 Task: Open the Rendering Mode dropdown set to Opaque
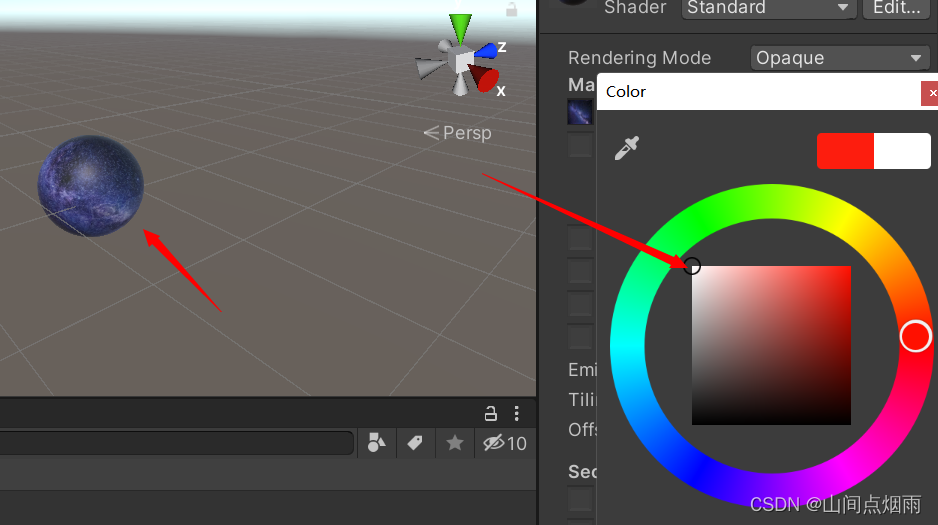coord(839,58)
